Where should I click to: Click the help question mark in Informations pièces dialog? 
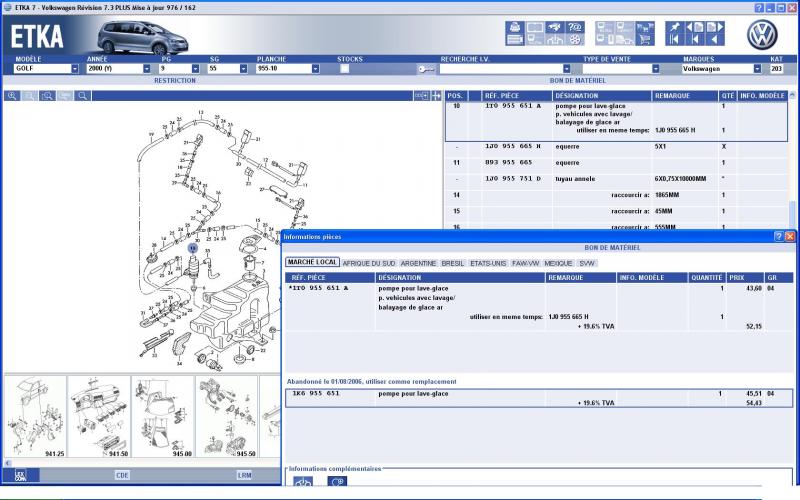coord(779,236)
